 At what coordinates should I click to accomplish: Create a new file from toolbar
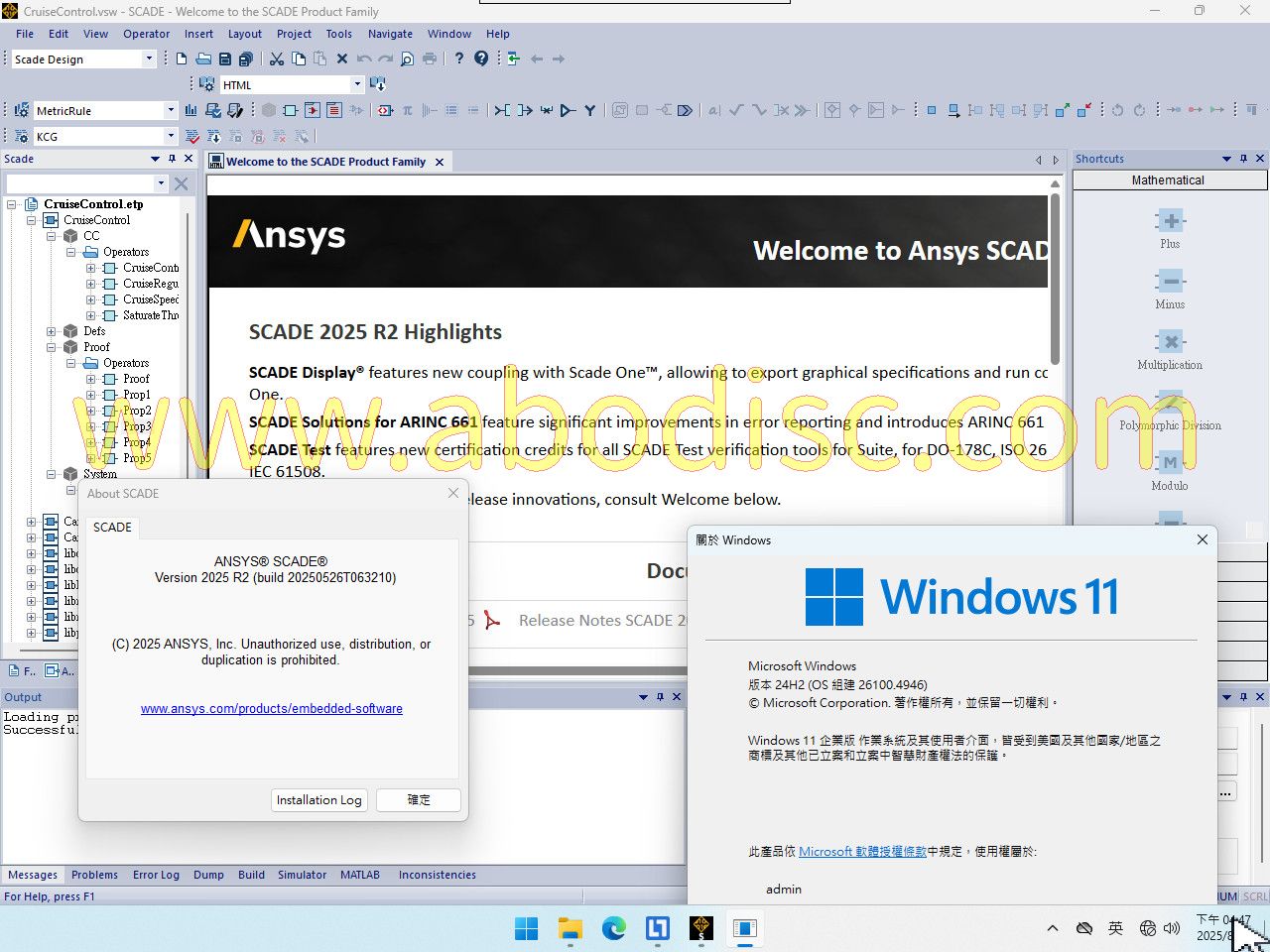coord(182,59)
